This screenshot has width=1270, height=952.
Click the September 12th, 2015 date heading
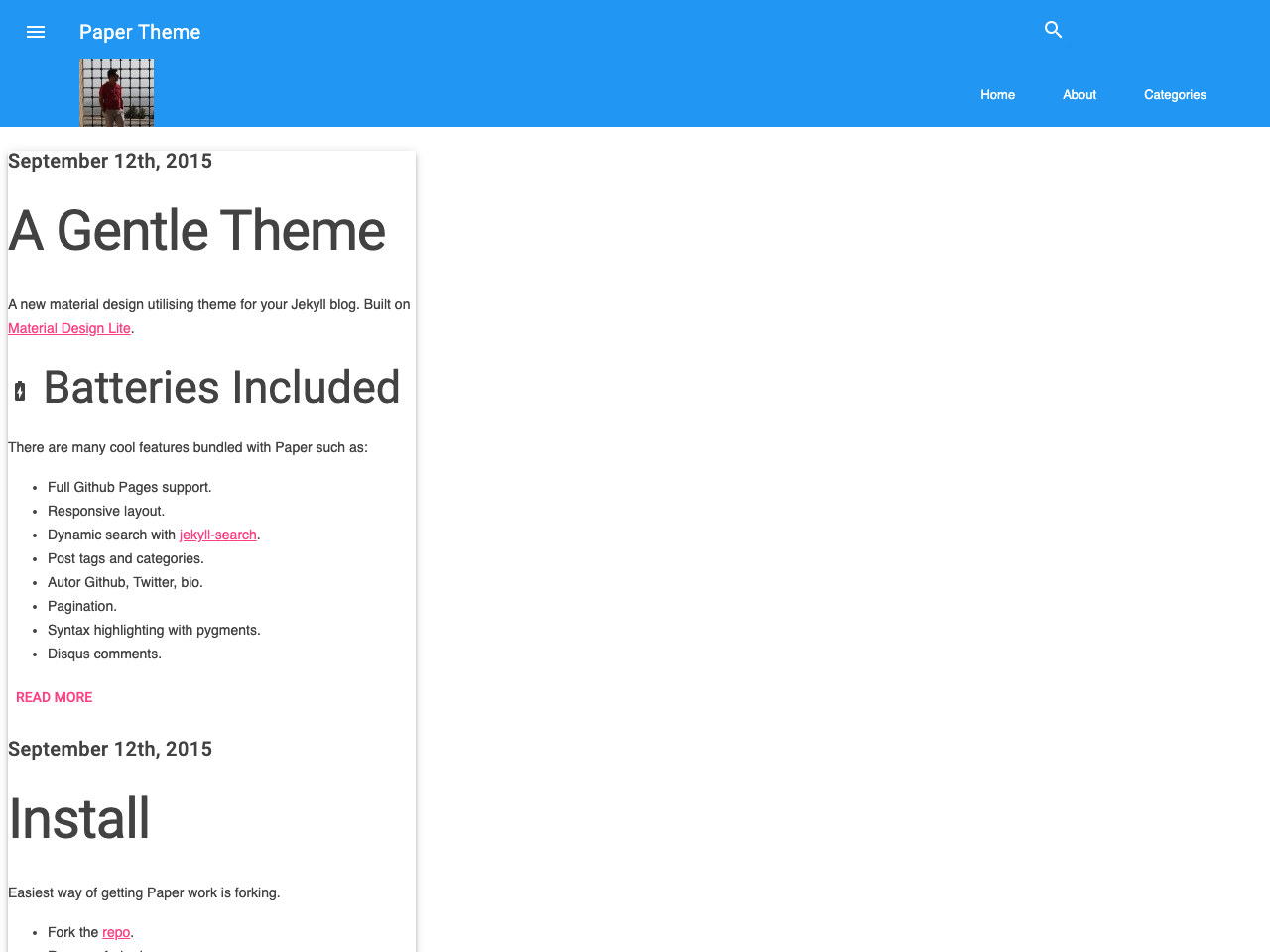pos(109,160)
